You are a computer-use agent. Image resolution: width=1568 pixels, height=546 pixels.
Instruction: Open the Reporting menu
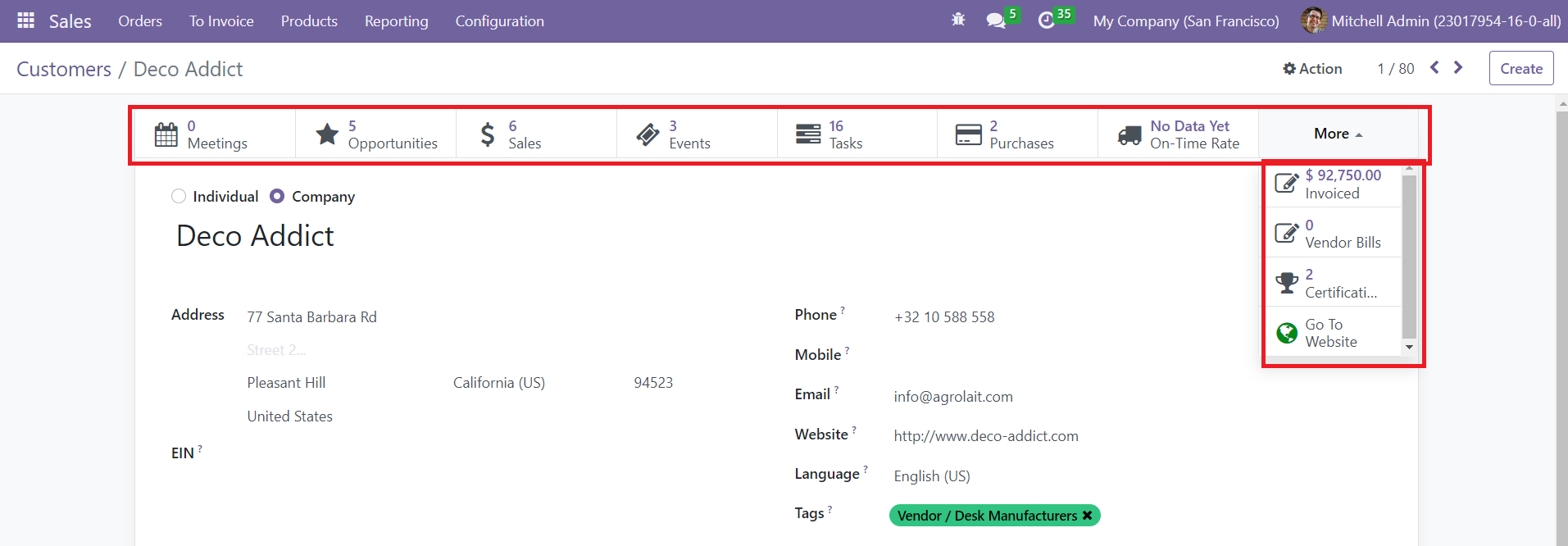pyautogui.click(x=396, y=21)
